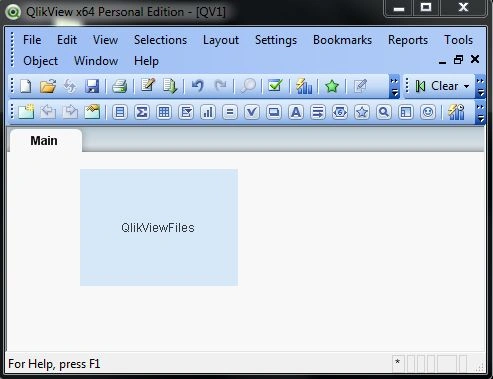Image resolution: width=493 pixels, height=379 pixels.
Task: Create a Button object
Action: [x=274, y=112]
